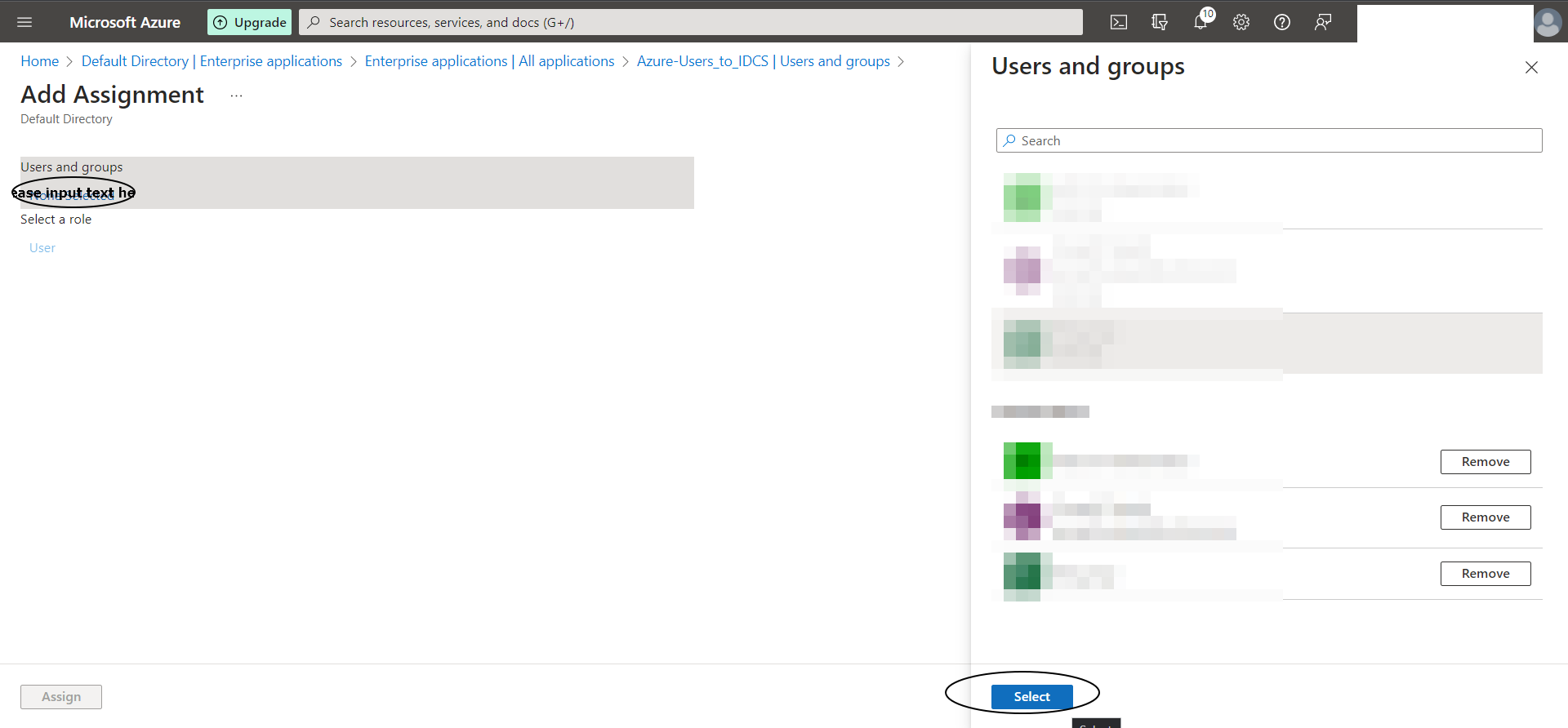Click the Assign button
This screenshot has width=1568, height=728.
61,697
